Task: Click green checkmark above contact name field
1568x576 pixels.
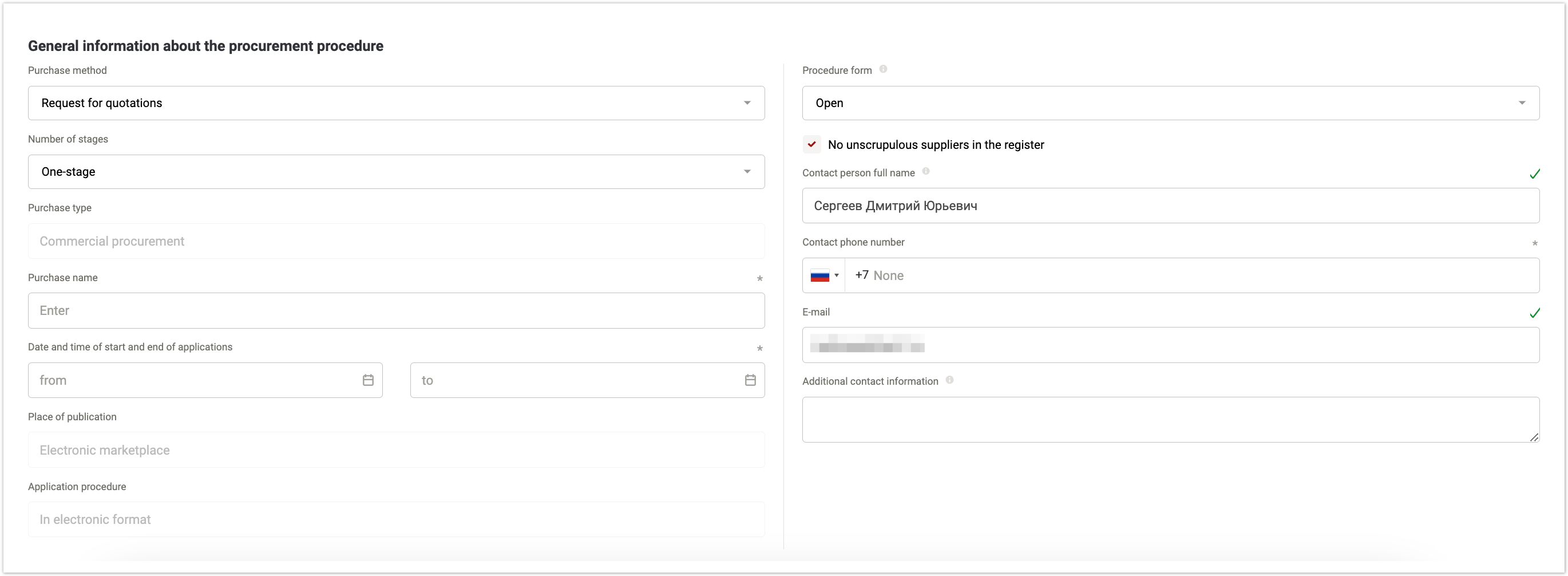Action: pyautogui.click(x=1534, y=174)
